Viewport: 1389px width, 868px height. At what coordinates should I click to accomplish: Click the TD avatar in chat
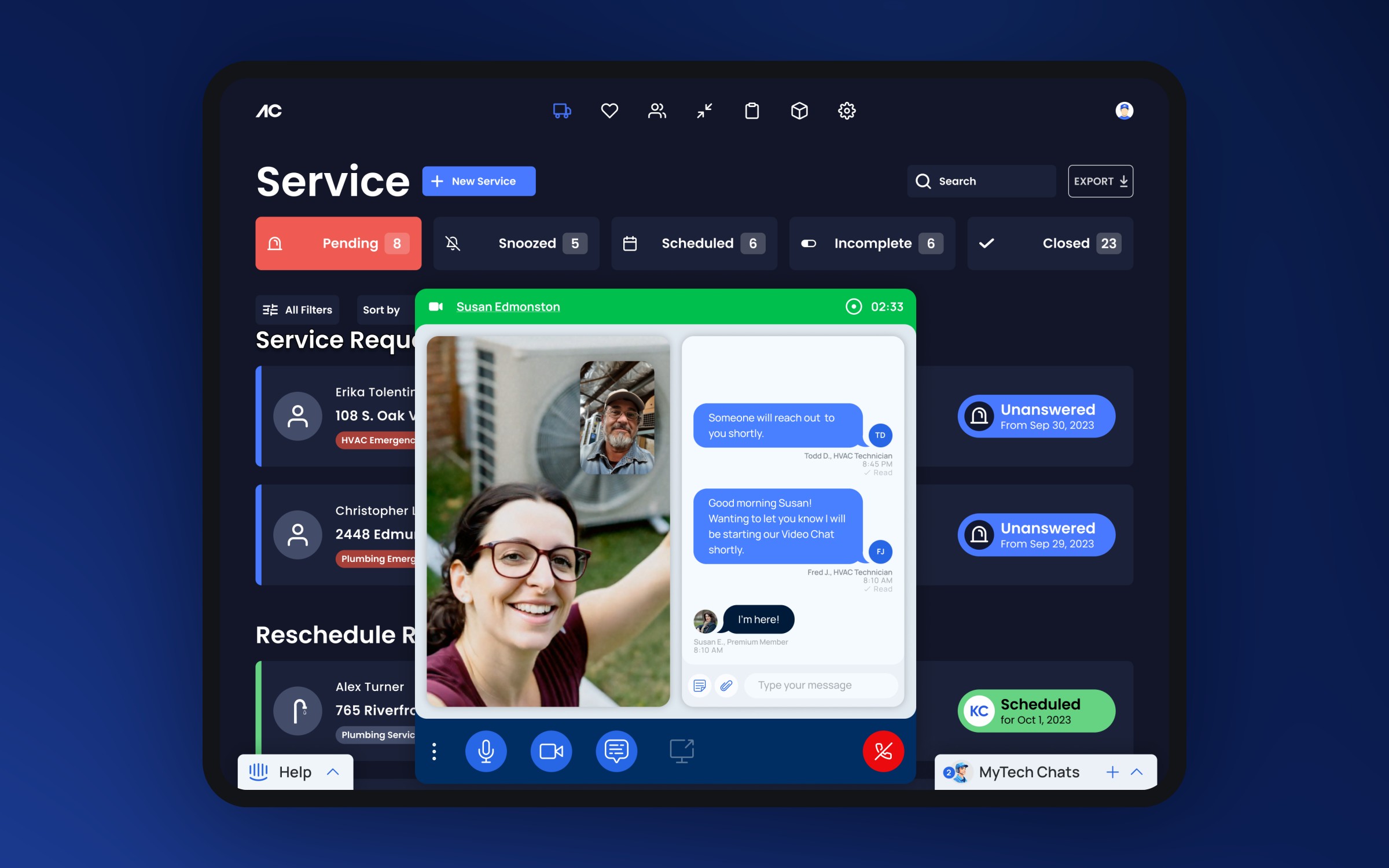(880, 435)
